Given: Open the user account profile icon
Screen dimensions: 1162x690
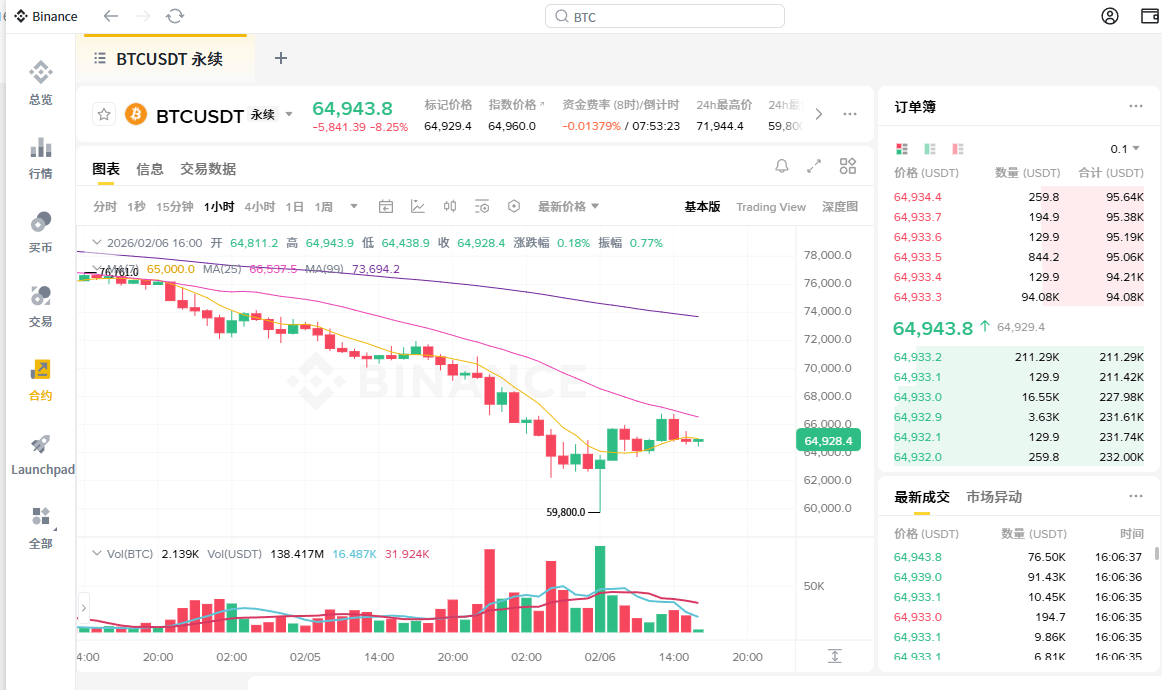Looking at the screenshot, I should pyautogui.click(x=1109, y=16).
